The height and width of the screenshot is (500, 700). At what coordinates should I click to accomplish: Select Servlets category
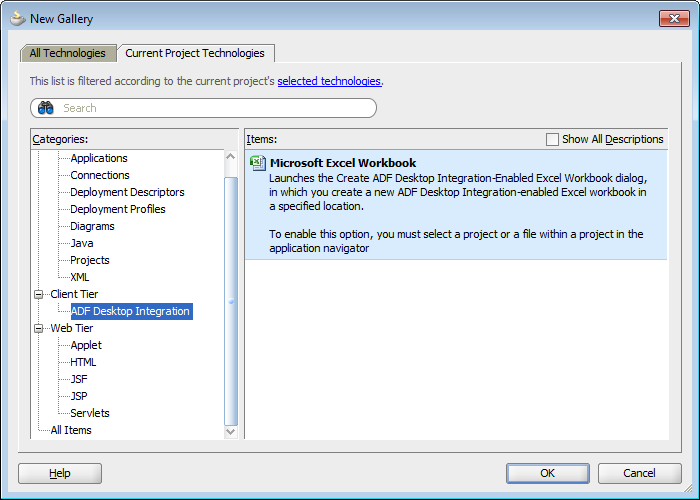pos(90,413)
